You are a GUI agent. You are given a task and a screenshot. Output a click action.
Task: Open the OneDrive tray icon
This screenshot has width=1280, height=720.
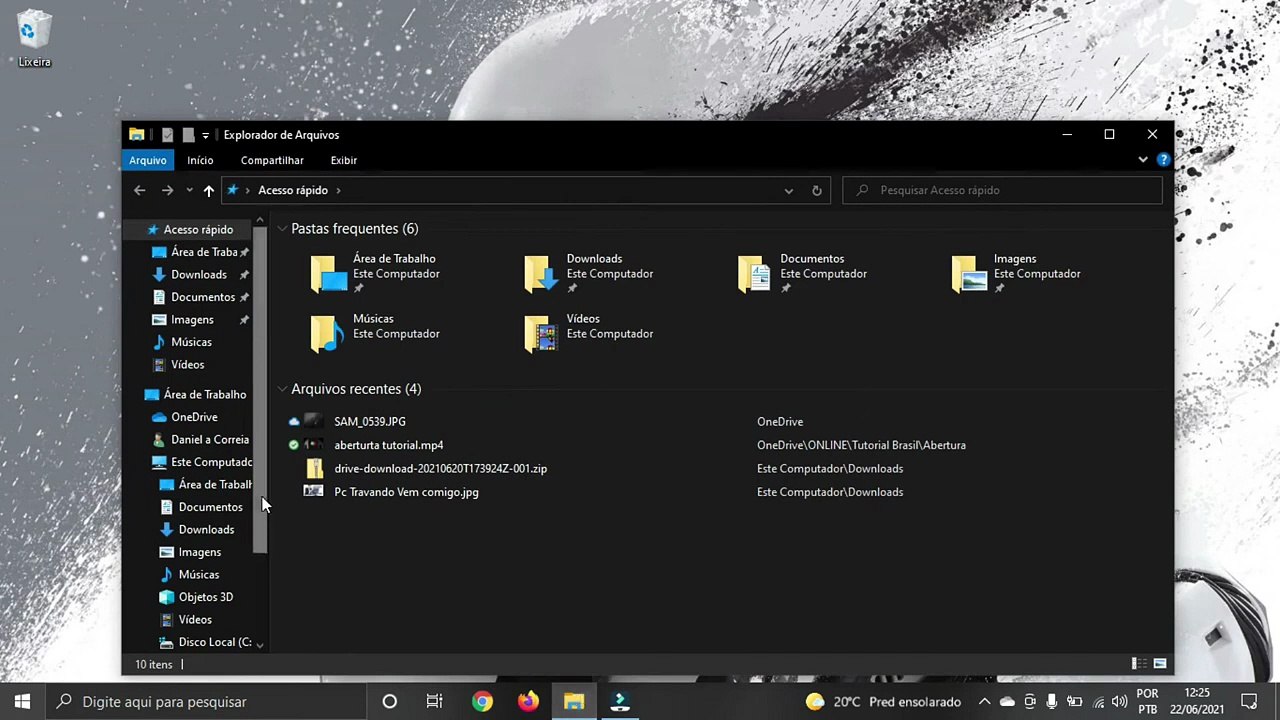pos(1007,702)
